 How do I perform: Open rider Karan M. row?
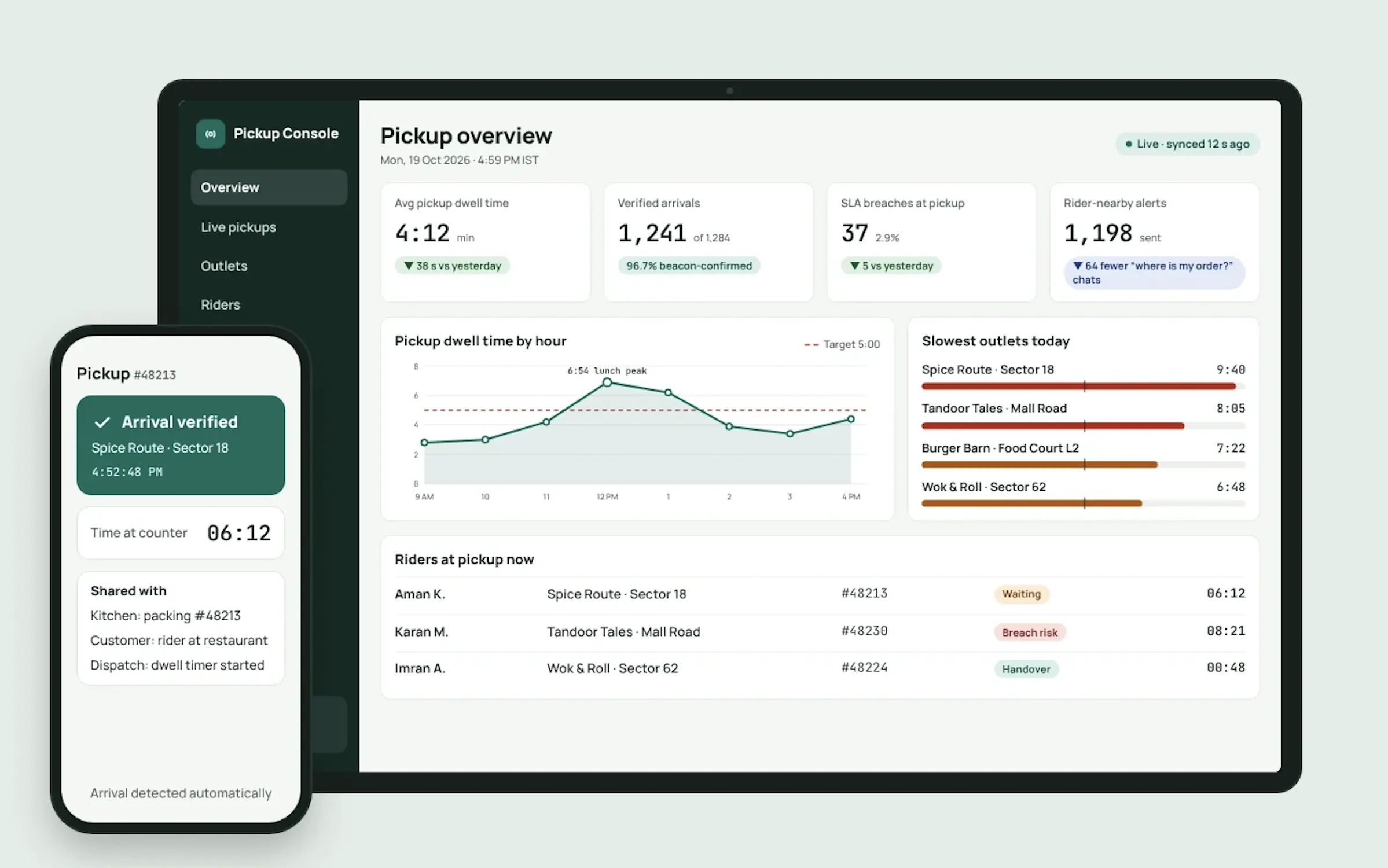(820, 632)
